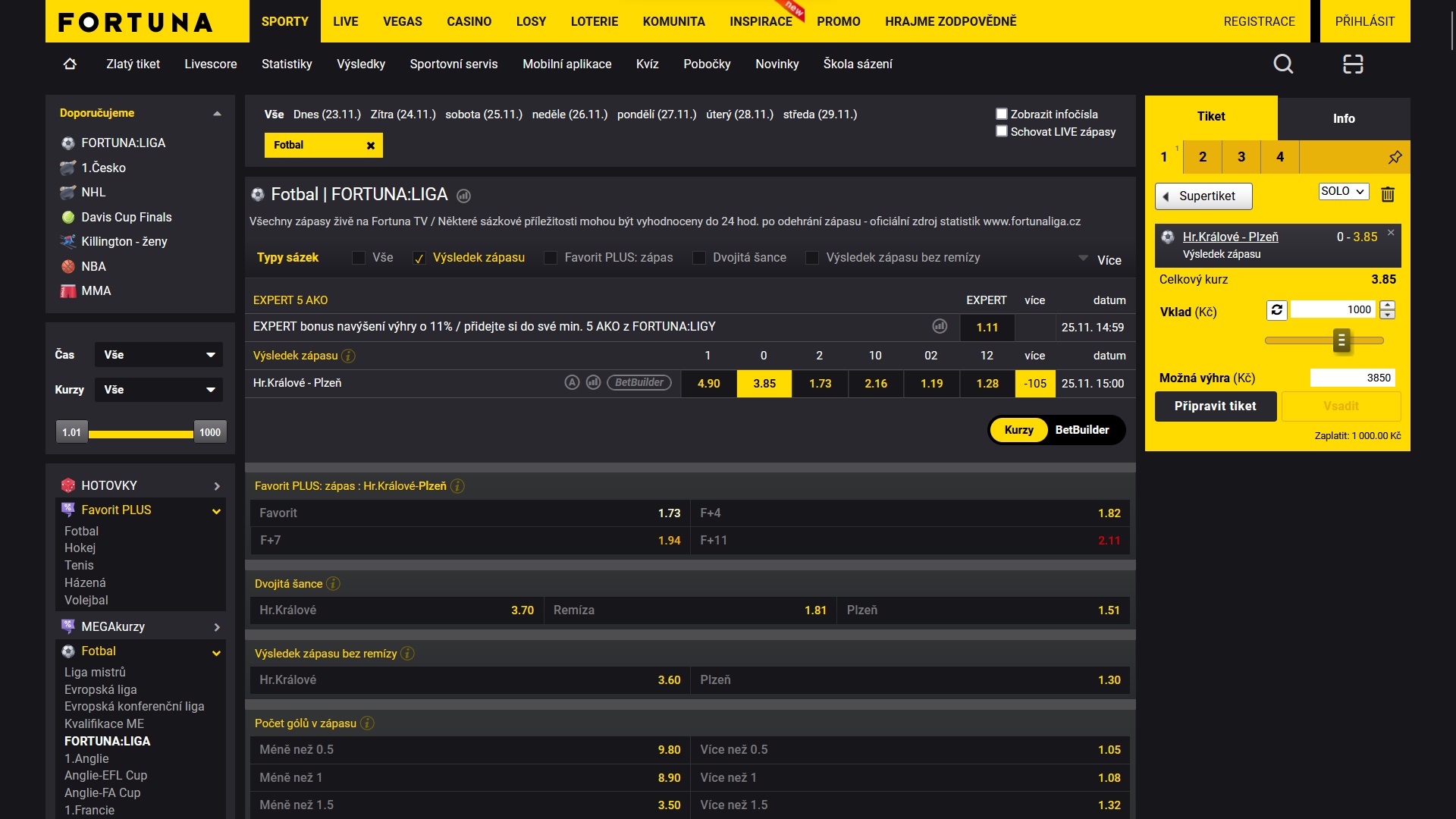Select ticket tab 2
1456x819 pixels.
1203,157
